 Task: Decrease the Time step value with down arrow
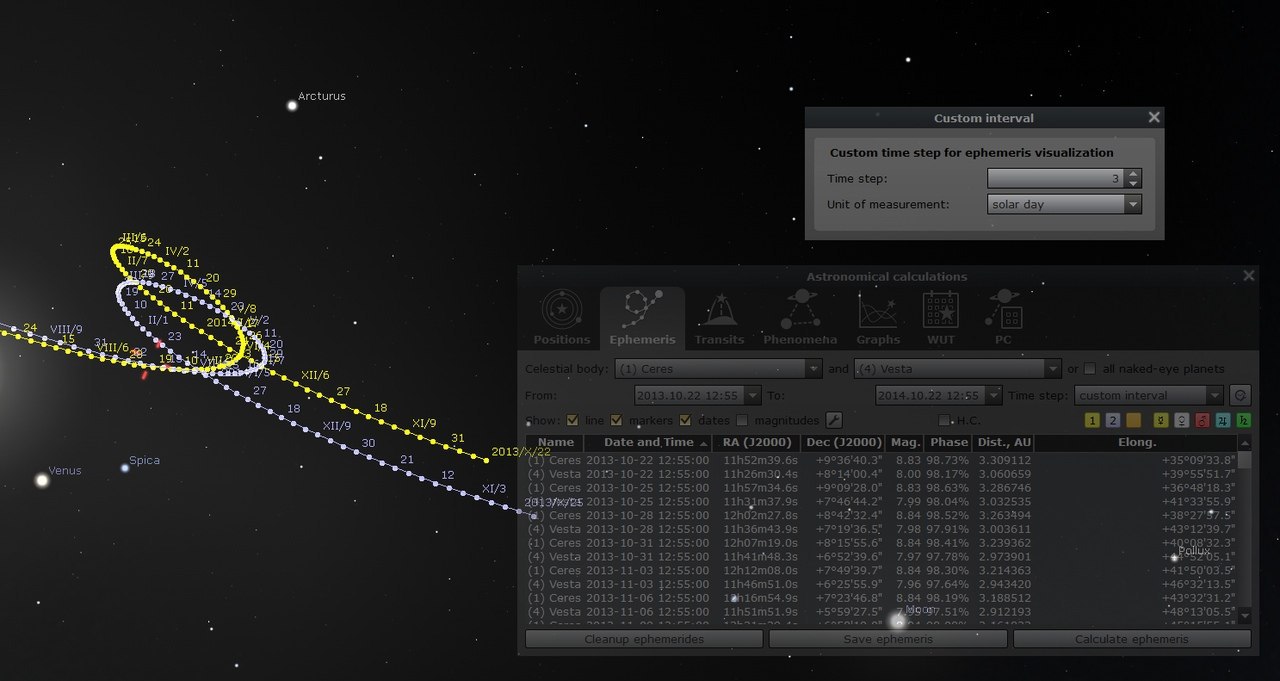[1132, 184]
